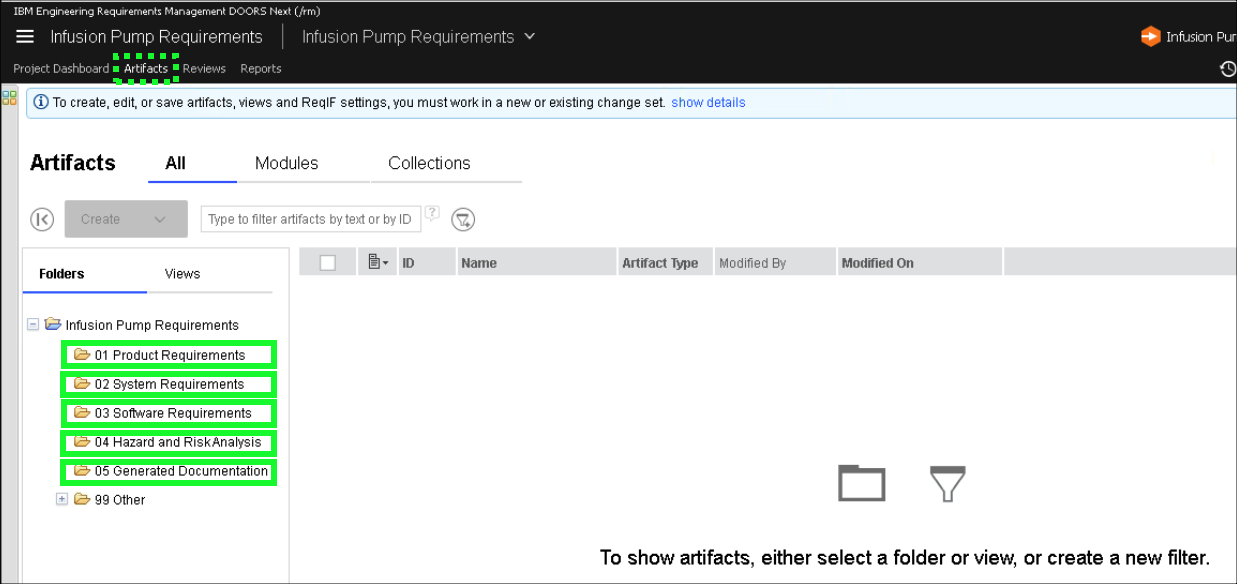
Task: Open the 01 Product Requirements folder
Action: tap(169, 355)
